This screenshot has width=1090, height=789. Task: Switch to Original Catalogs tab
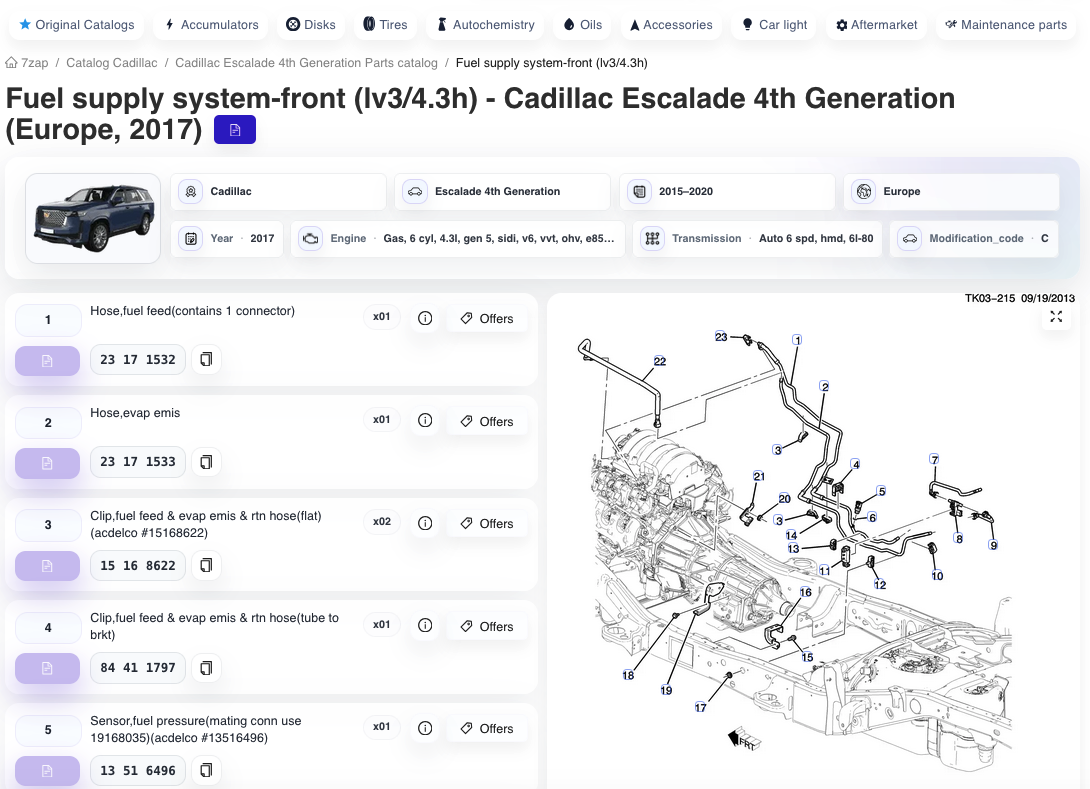coord(76,25)
